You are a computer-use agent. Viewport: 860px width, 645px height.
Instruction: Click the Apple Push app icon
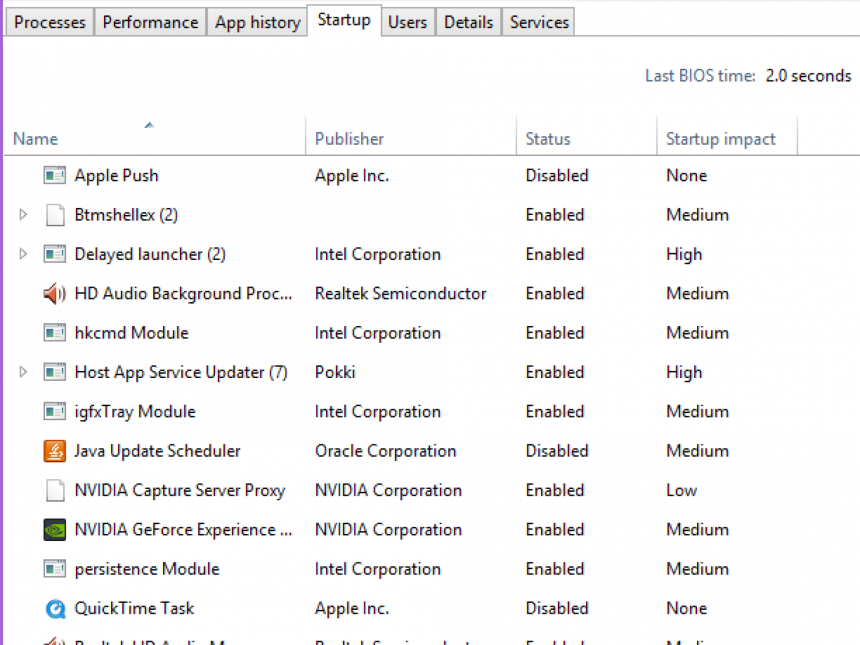coord(55,176)
